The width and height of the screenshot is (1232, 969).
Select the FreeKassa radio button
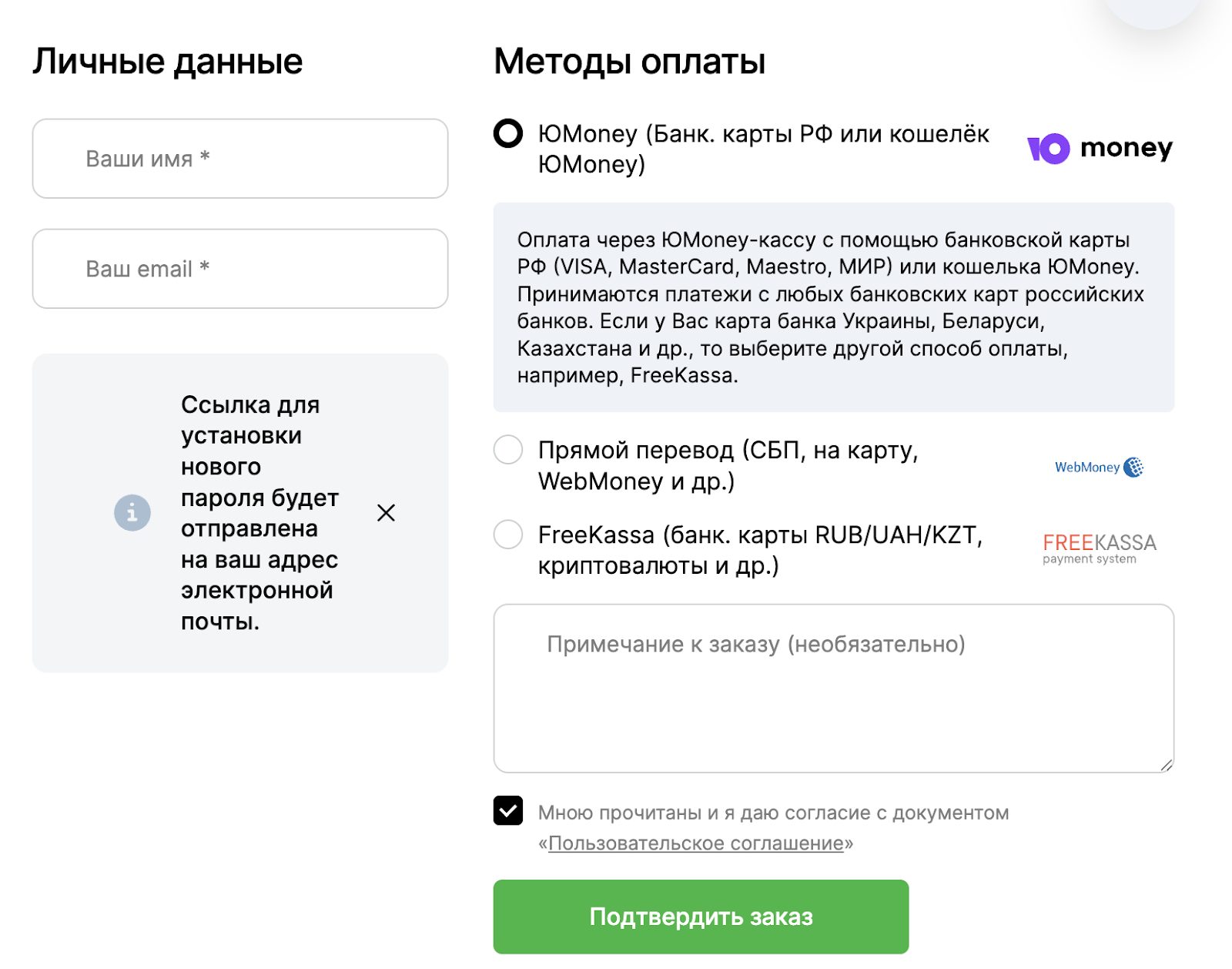tap(508, 535)
